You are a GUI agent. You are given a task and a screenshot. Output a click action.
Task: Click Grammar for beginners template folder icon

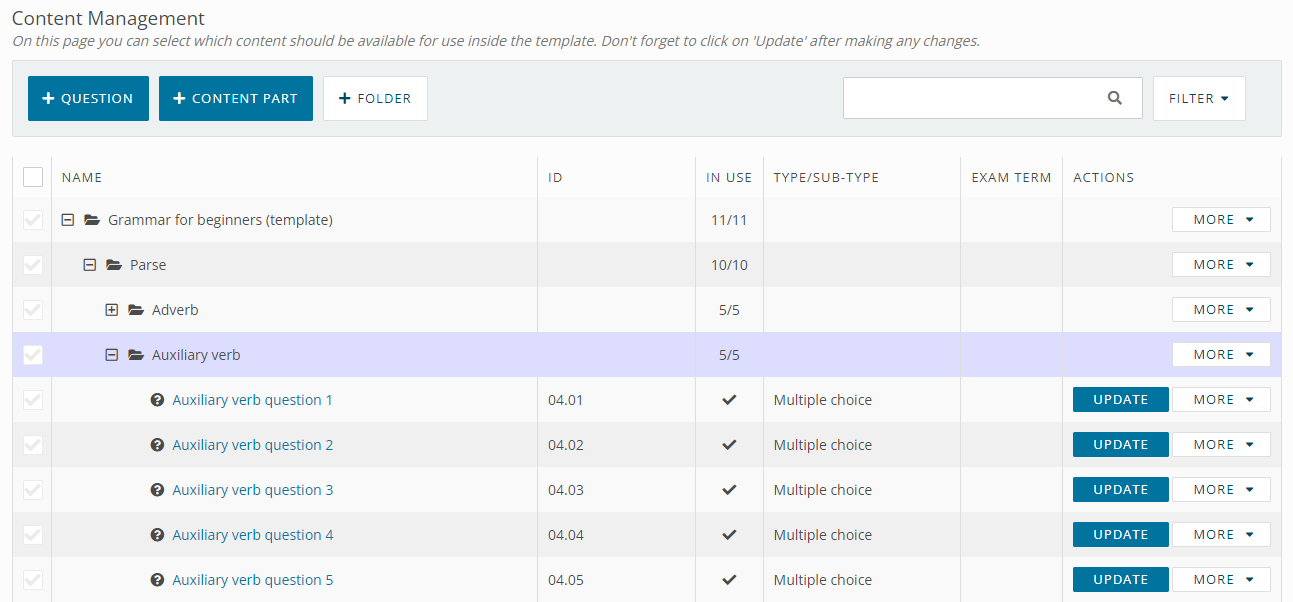pyautogui.click(x=92, y=220)
